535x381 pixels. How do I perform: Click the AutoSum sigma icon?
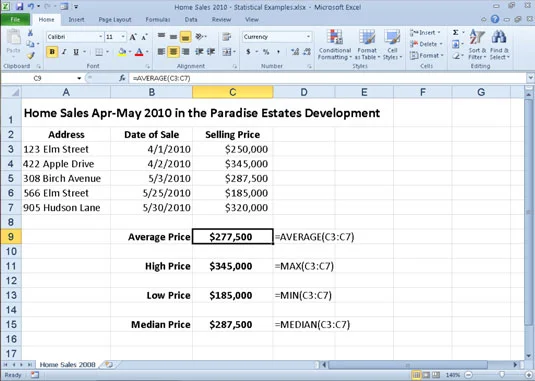tap(456, 33)
